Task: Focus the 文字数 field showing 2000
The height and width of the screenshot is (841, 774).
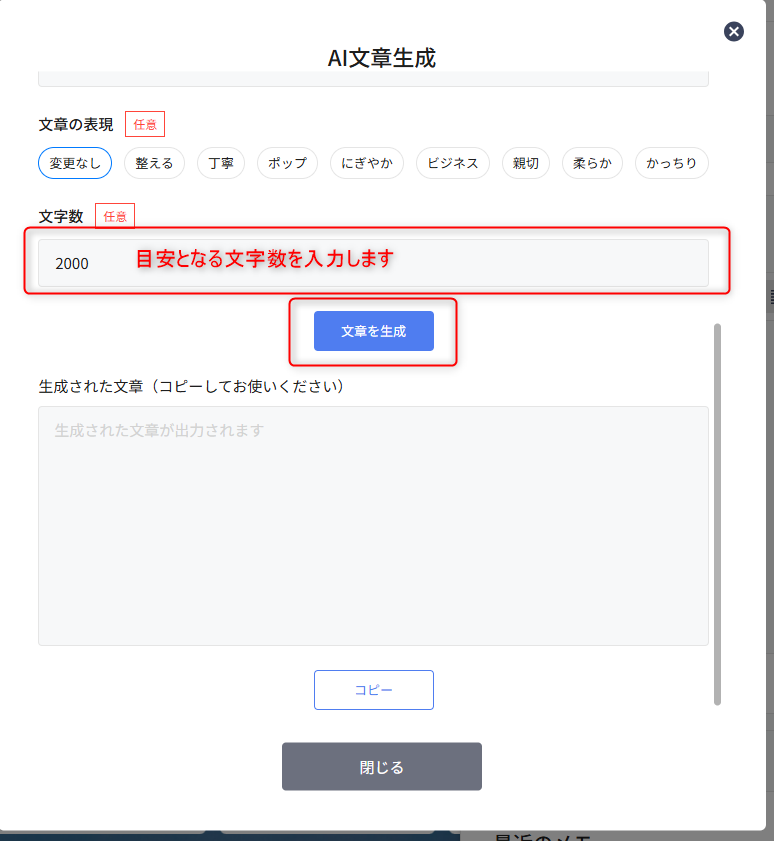Action: [x=373, y=263]
